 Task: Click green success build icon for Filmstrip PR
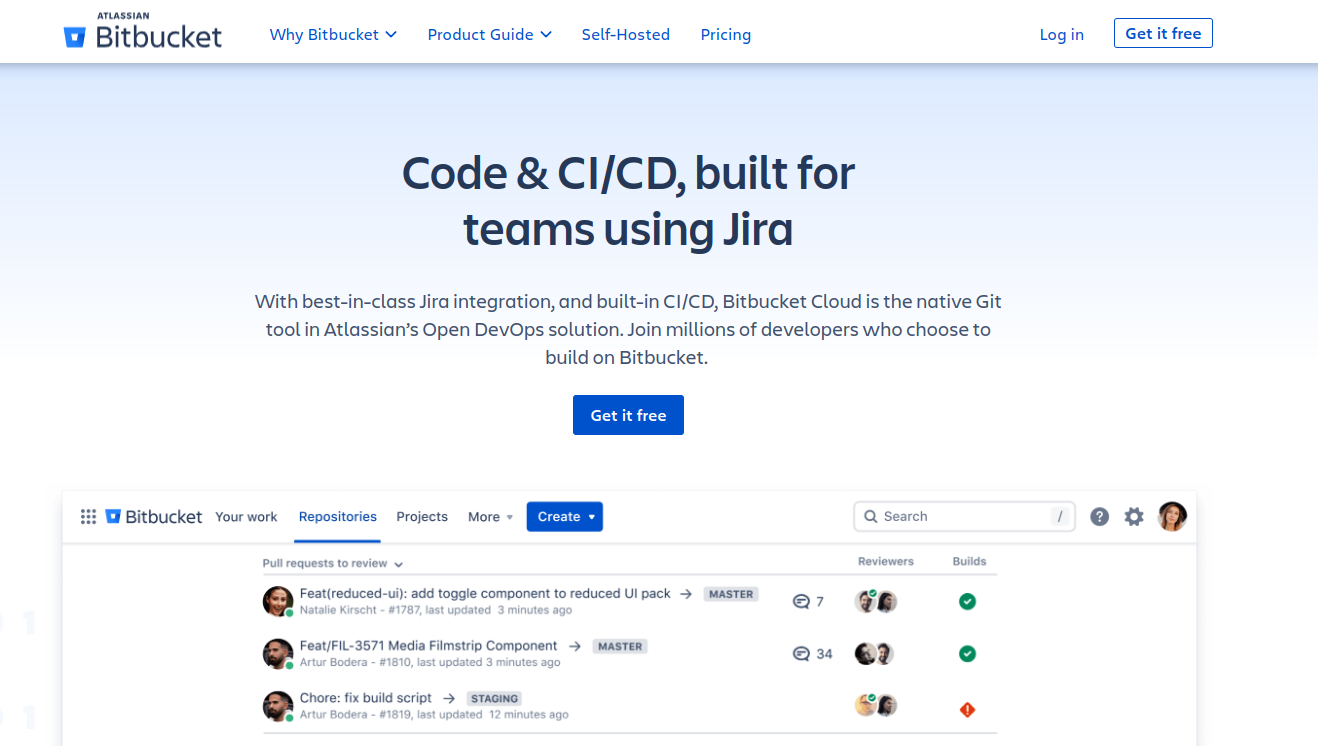coord(967,654)
